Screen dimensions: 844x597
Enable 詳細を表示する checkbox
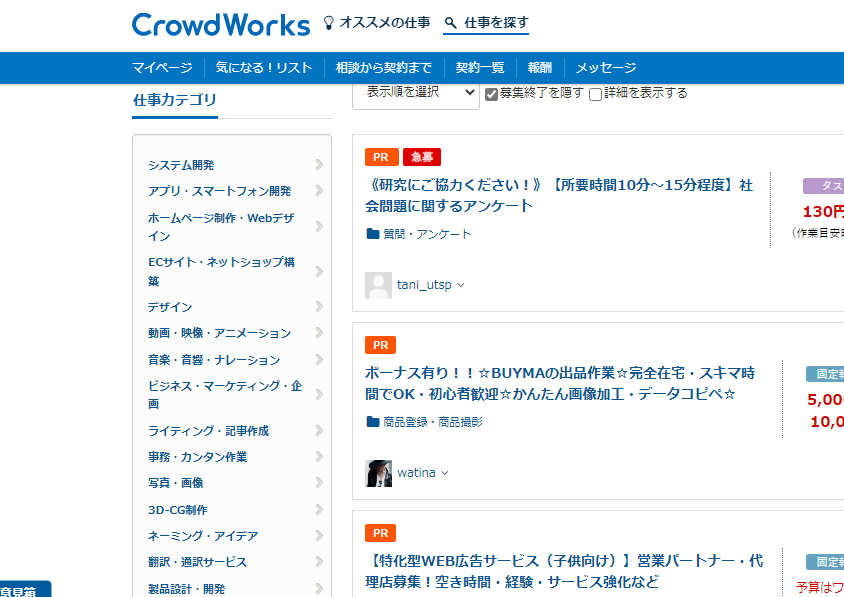point(595,94)
